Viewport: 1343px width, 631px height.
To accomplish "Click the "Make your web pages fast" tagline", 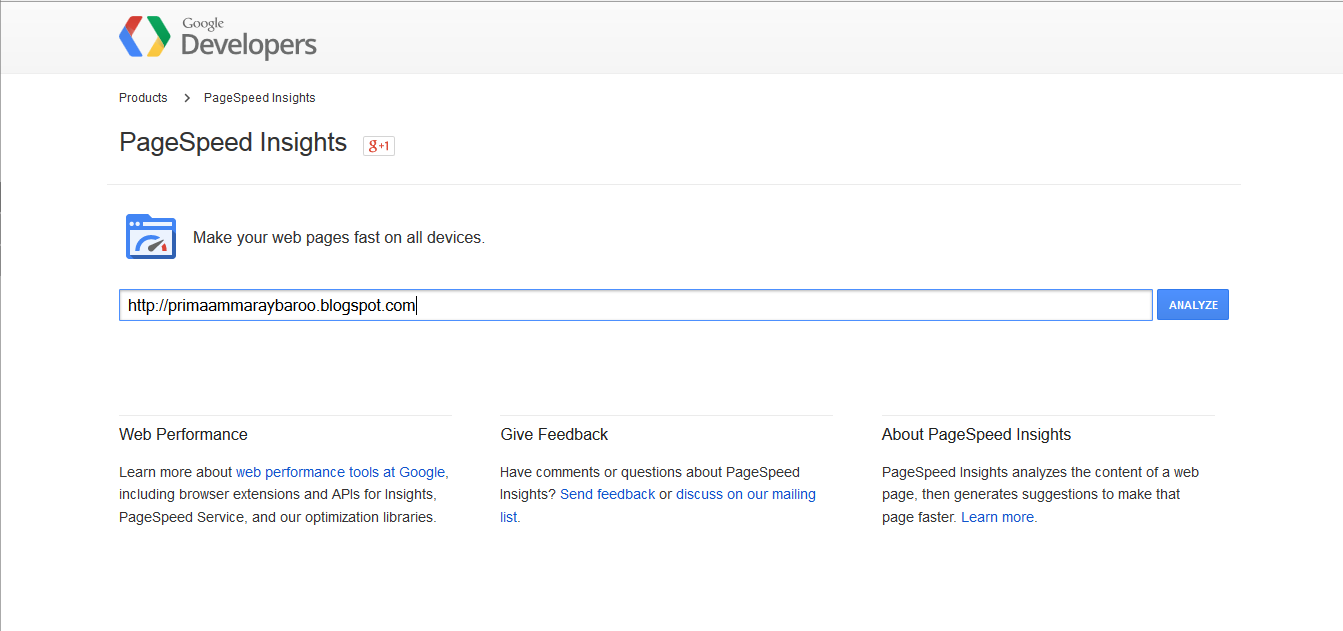I will (x=338, y=238).
